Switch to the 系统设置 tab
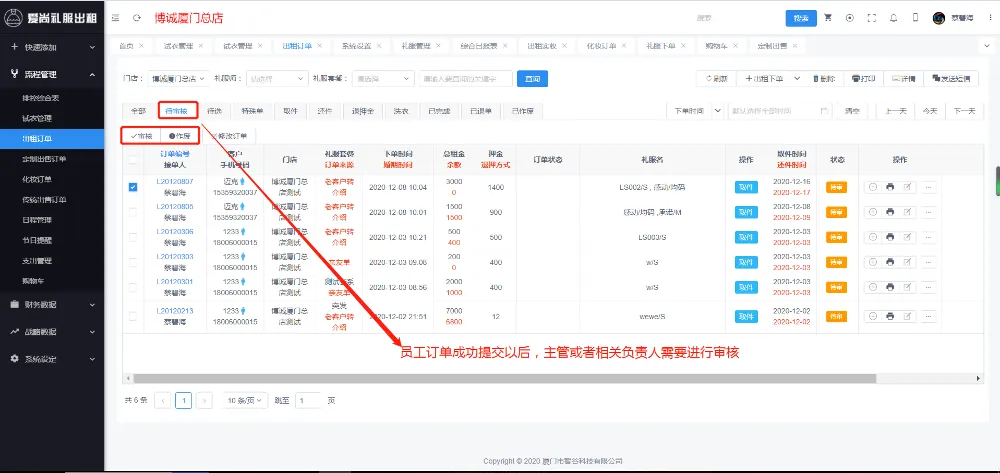 click(x=356, y=46)
